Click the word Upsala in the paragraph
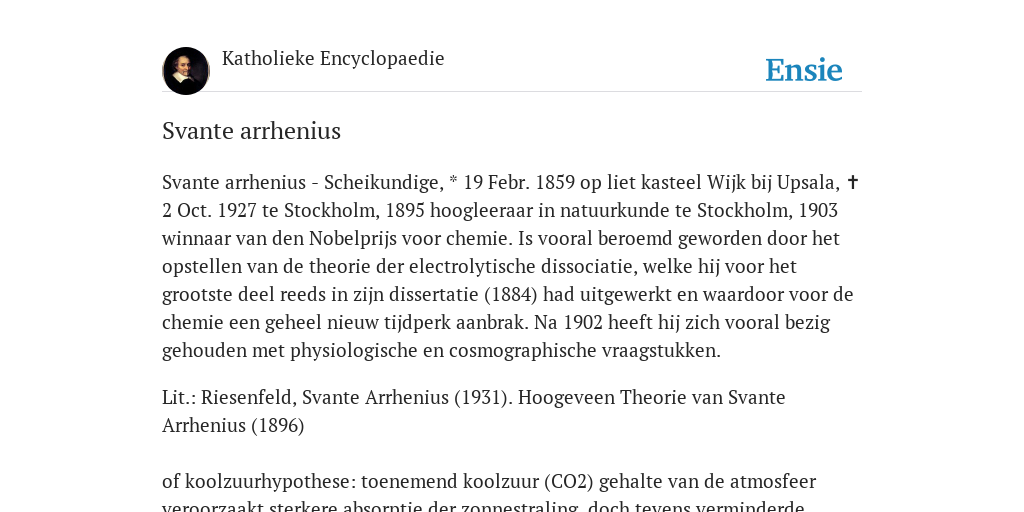The width and height of the screenshot is (1024, 512). coord(807,182)
